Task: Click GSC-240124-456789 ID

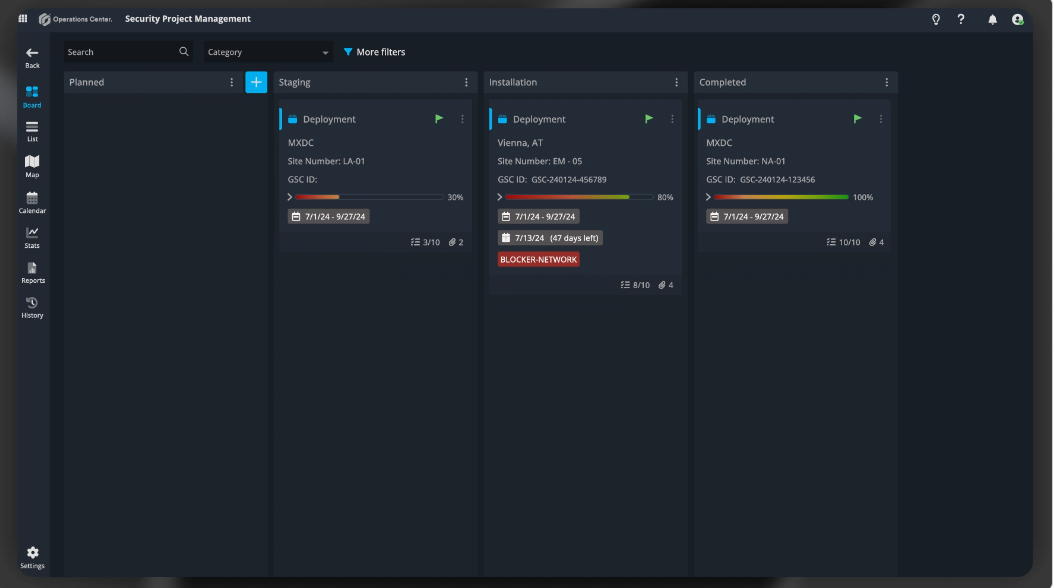Action: [569, 180]
